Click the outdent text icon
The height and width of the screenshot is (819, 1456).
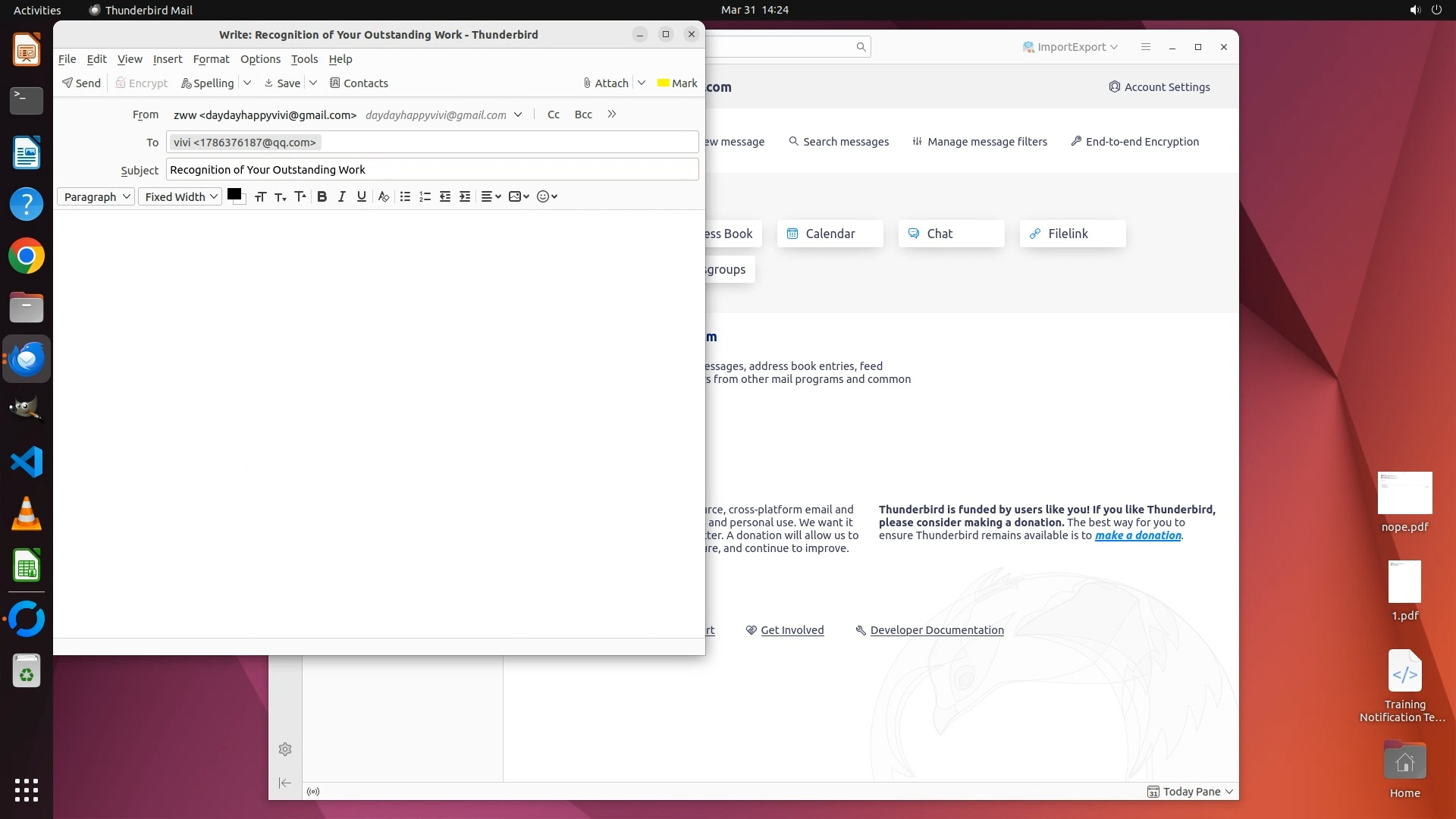tap(445, 196)
